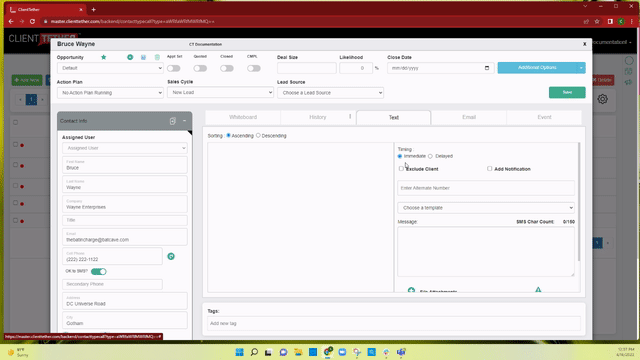Click the blue save icon beside Opportunity
The width and height of the screenshot is (640, 360).
pos(143,57)
